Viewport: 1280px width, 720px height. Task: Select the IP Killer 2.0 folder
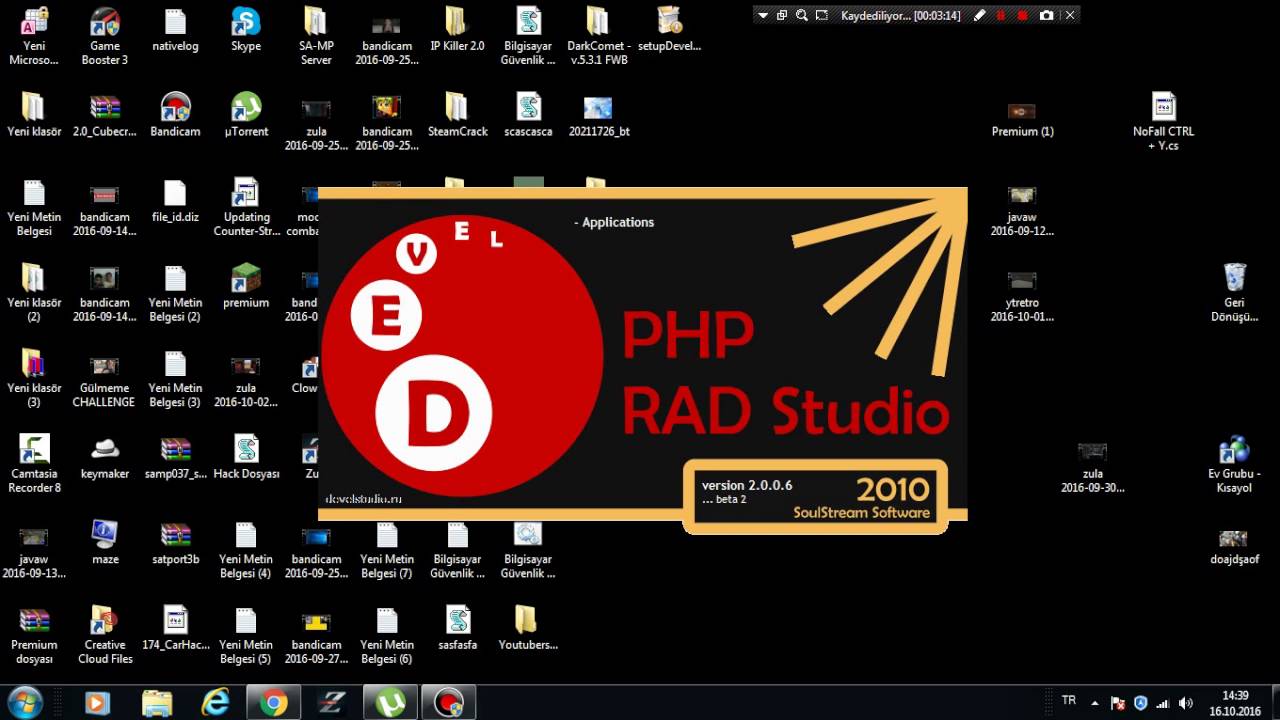pos(457,30)
